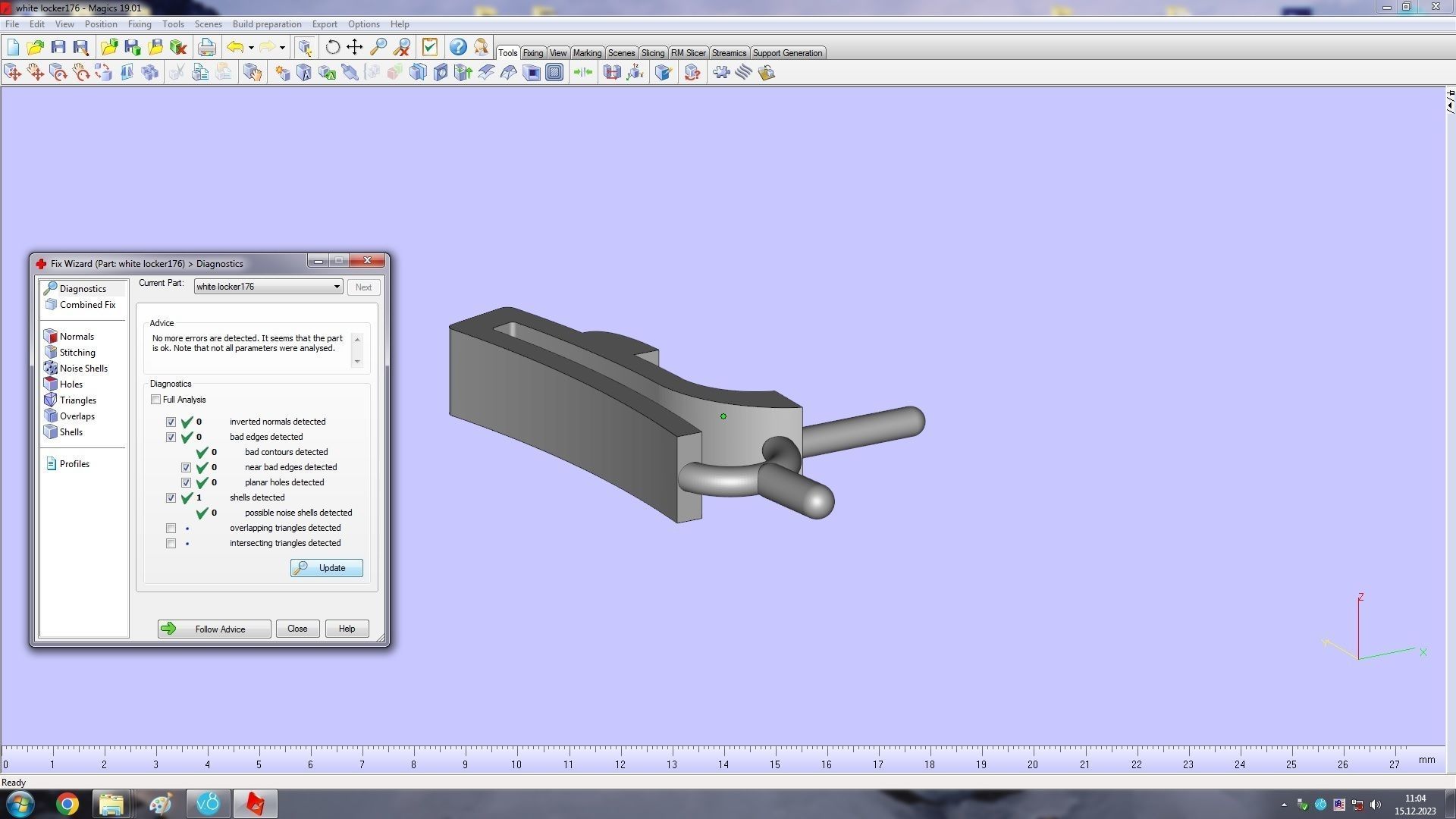Expand the Redo history dropdown arrow
Screen dimensions: 1456x819
pos(282,48)
